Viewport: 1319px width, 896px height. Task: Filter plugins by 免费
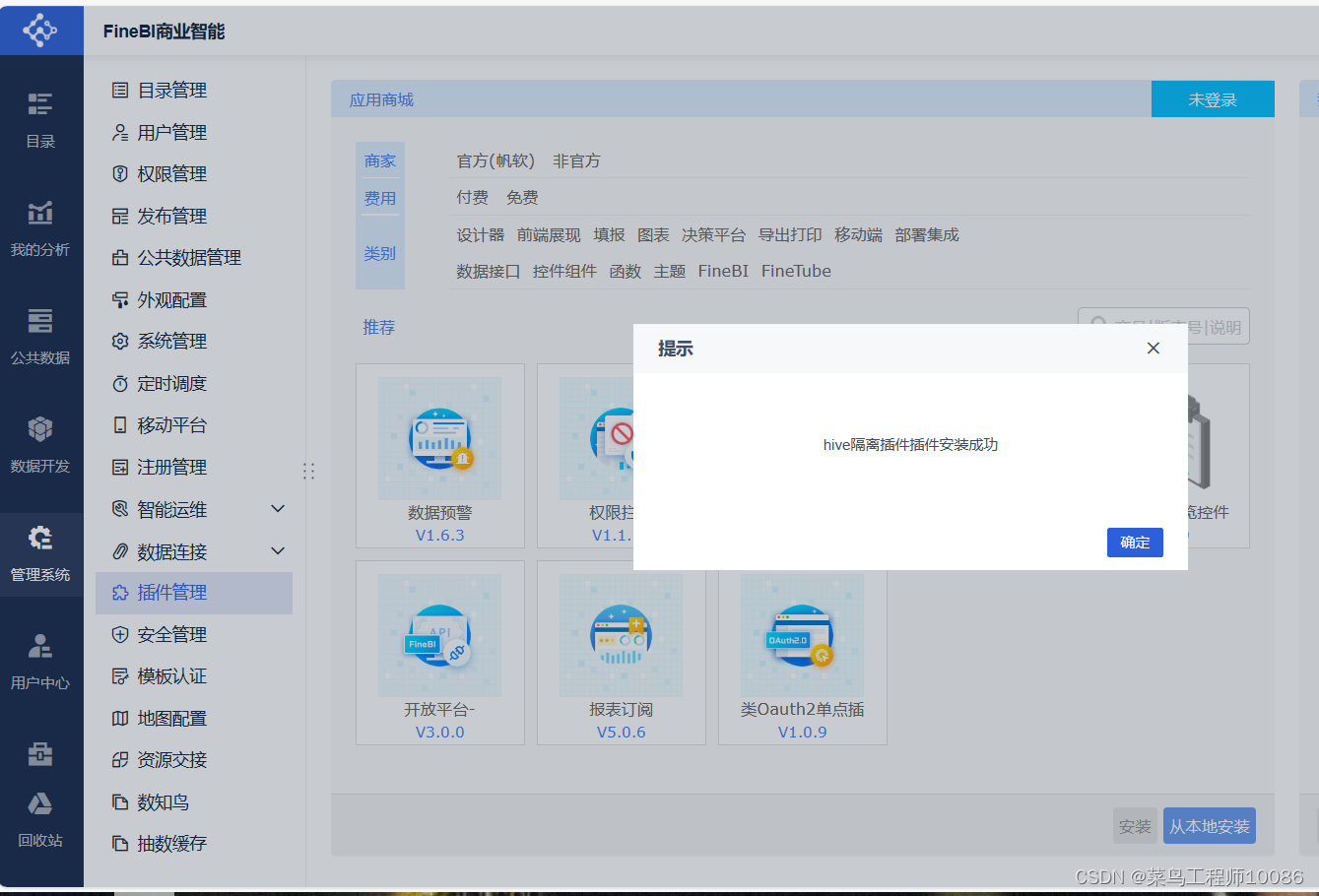(522, 198)
